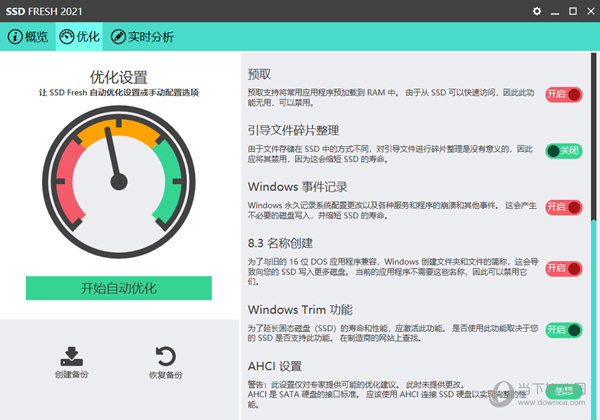This screenshot has height=420, width=600.
Task: Toggle the 8.3 名称创建 switch
Action: pos(564,269)
